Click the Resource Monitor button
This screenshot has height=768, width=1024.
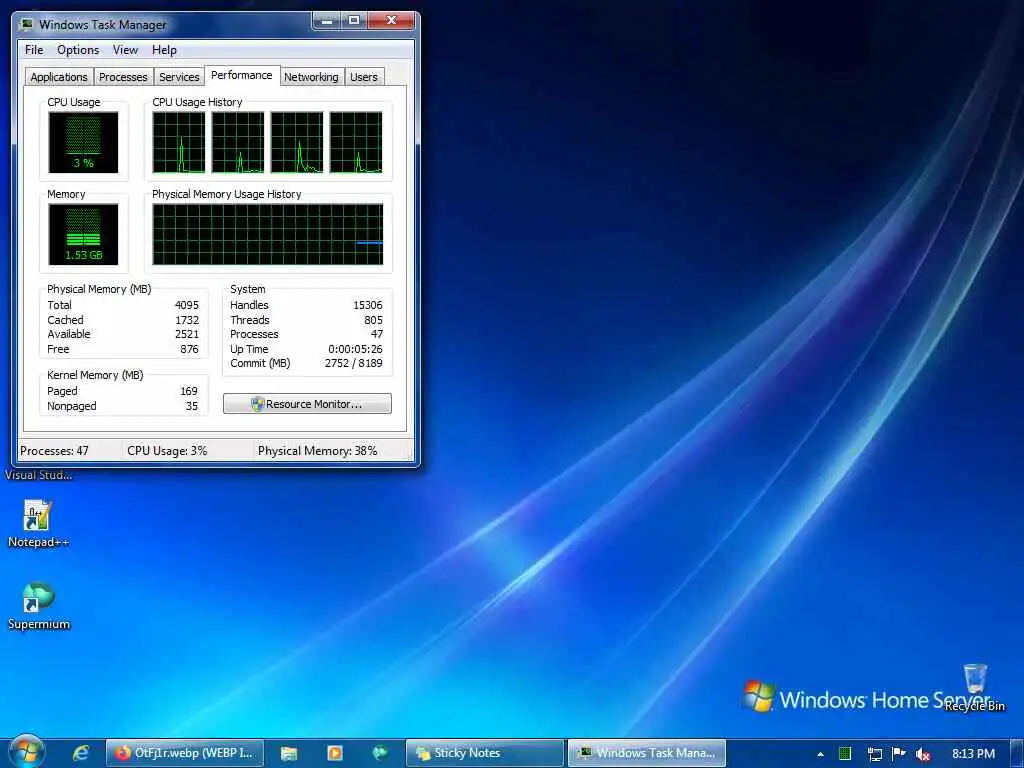pos(308,404)
